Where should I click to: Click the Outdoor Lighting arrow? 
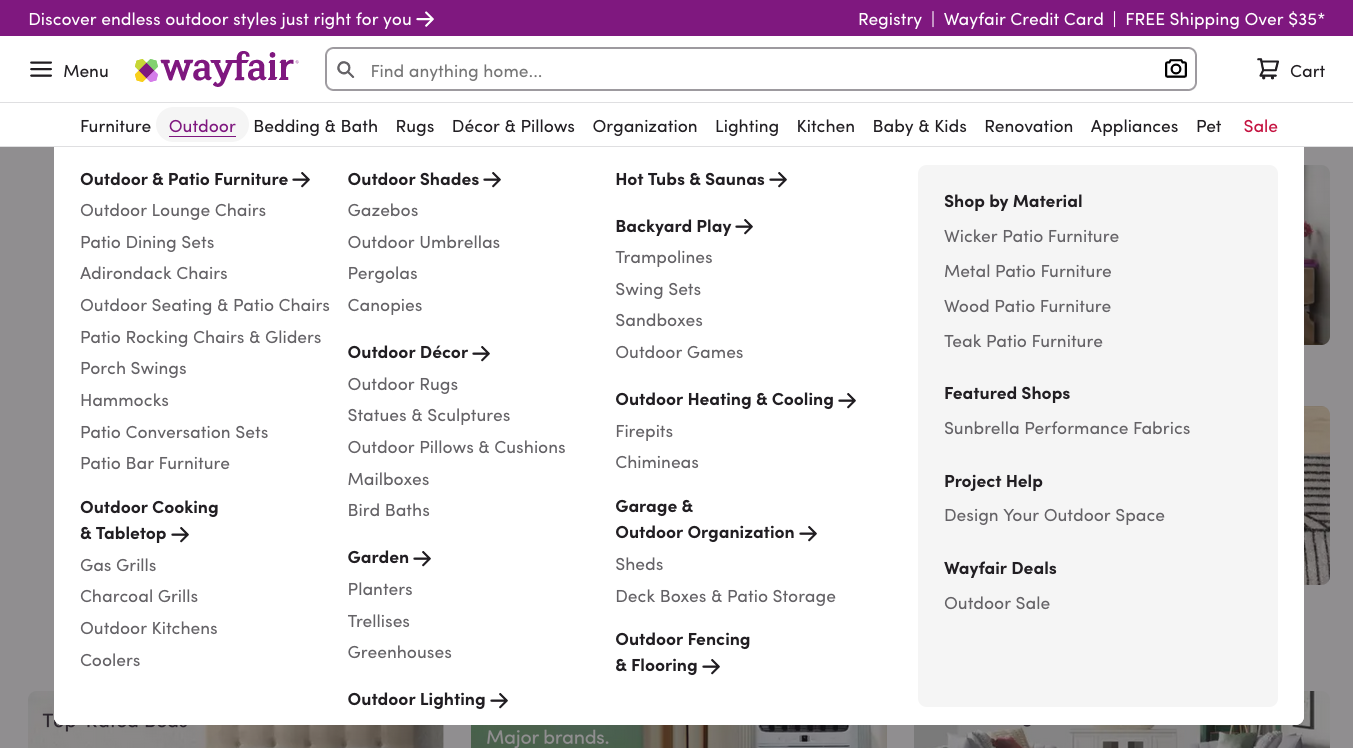coord(500,699)
